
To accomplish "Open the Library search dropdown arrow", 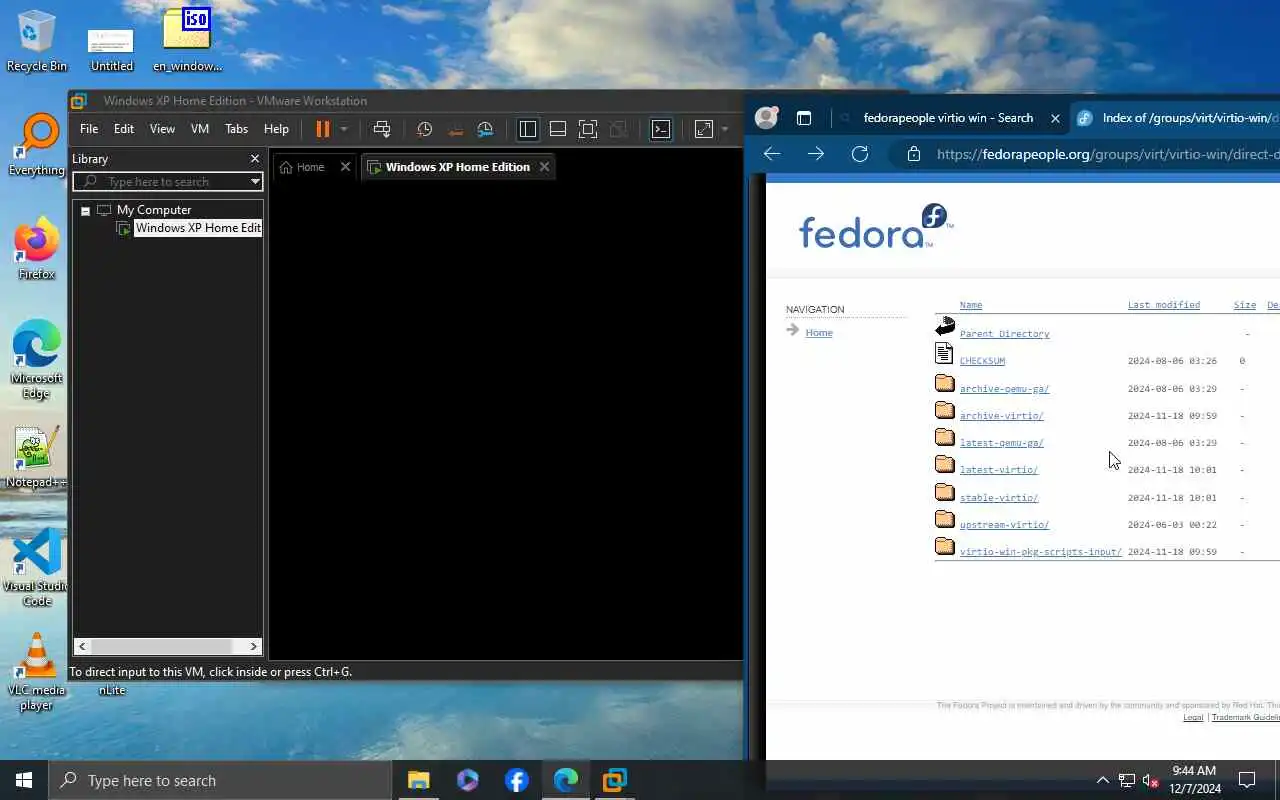I will click(x=255, y=182).
